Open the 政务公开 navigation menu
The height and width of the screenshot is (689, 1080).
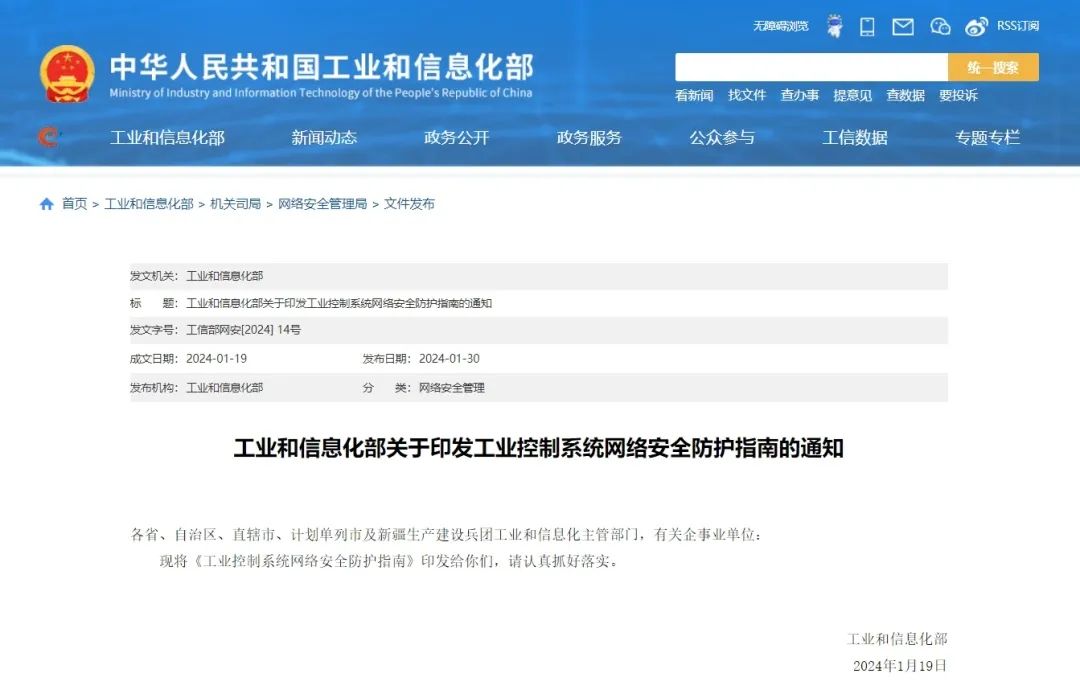[x=457, y=138]
